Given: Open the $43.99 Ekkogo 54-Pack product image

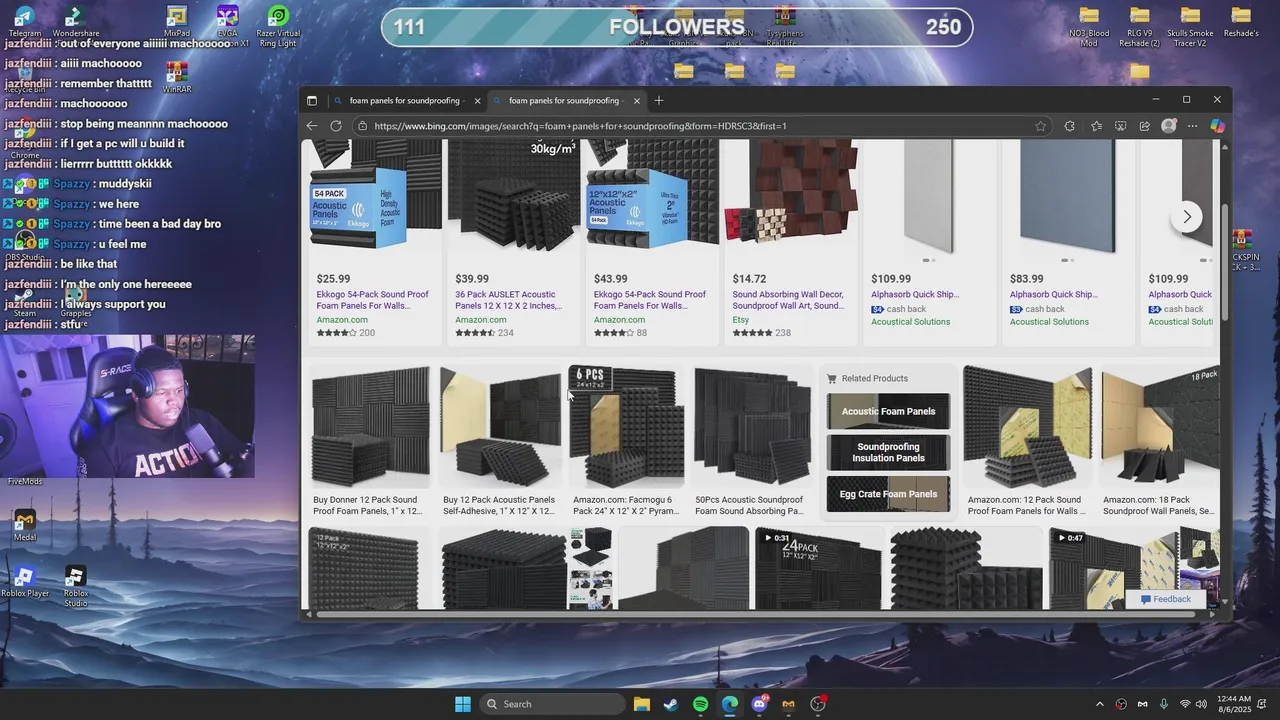Looking at the screenshot, I should click(x=652, y=195).
